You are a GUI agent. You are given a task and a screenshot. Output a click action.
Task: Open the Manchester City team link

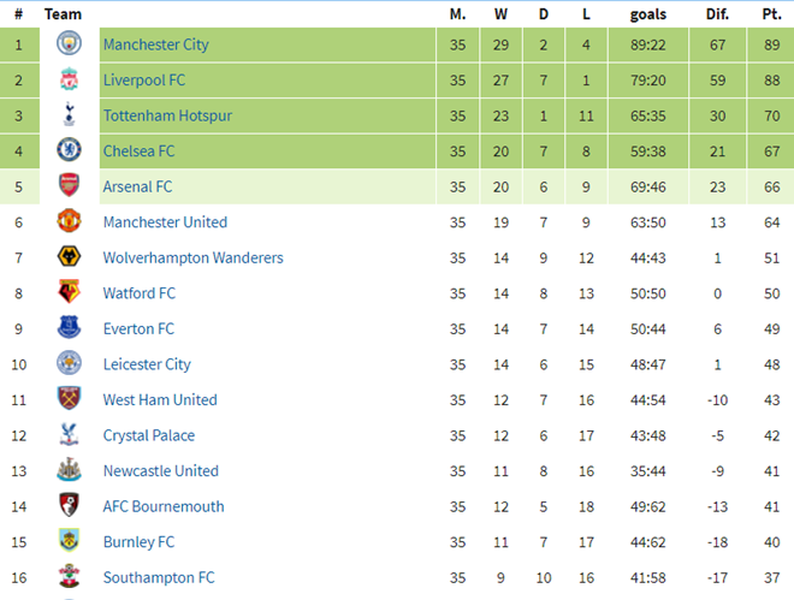tap(156, 44)
